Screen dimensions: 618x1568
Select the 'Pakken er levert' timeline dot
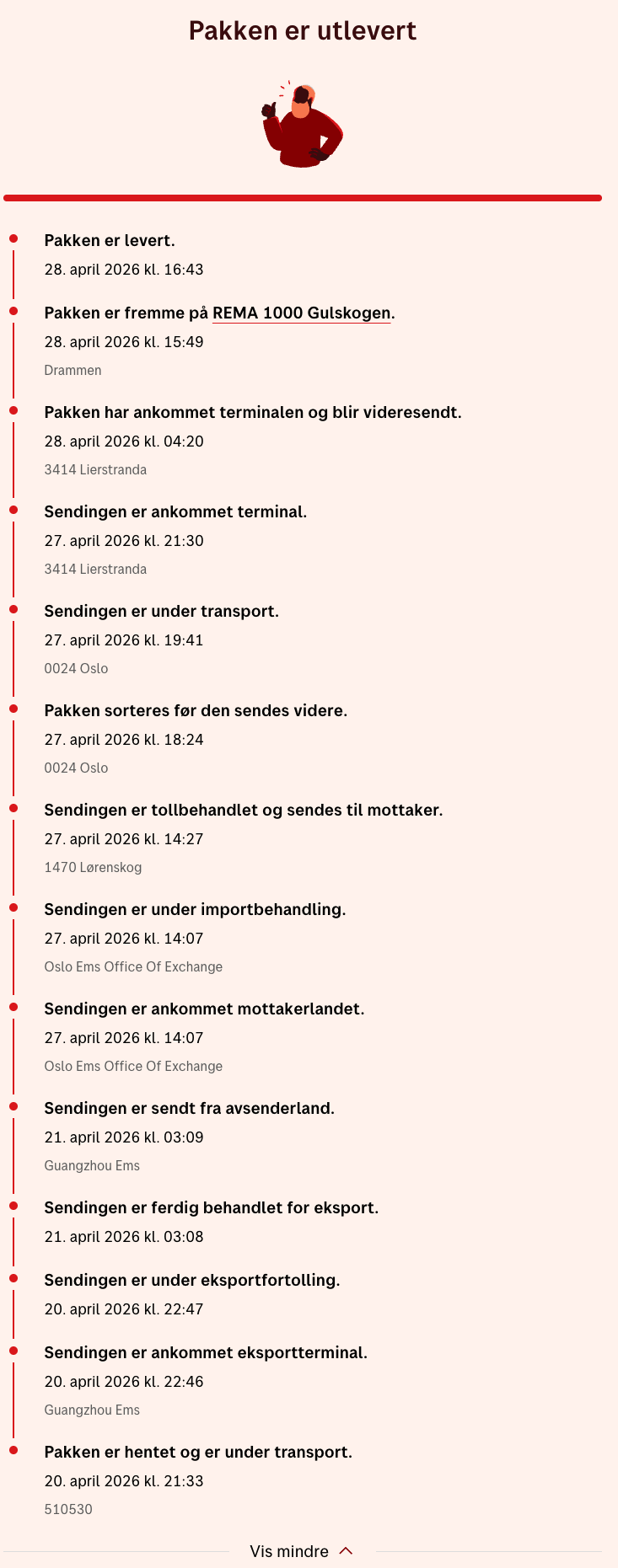tap(13, 239)
